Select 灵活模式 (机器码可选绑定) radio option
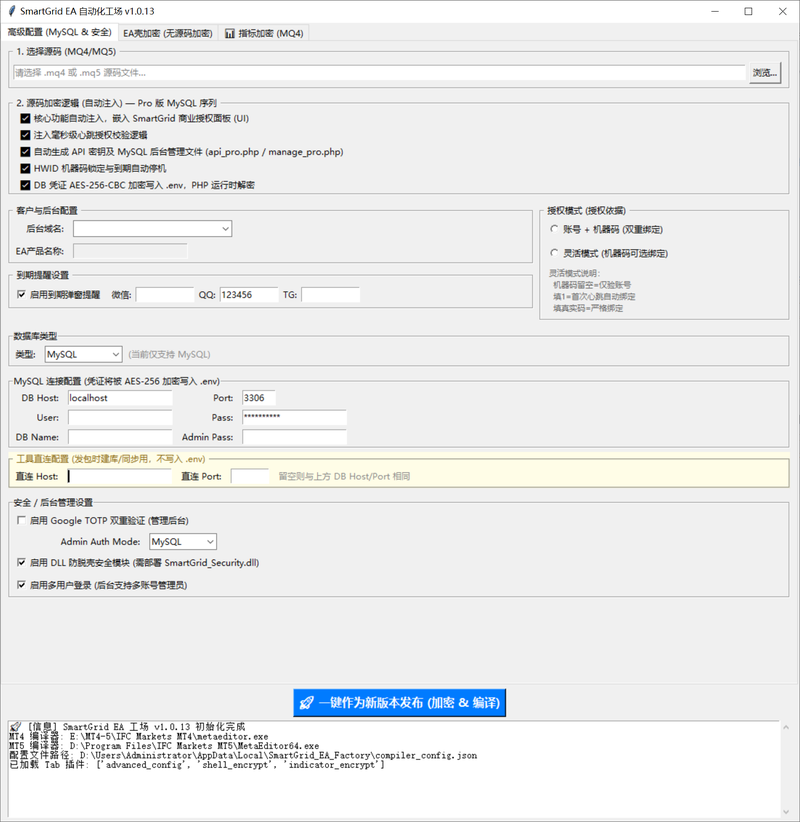The width and height of the screenshot is (800, 822). [554, 253]
